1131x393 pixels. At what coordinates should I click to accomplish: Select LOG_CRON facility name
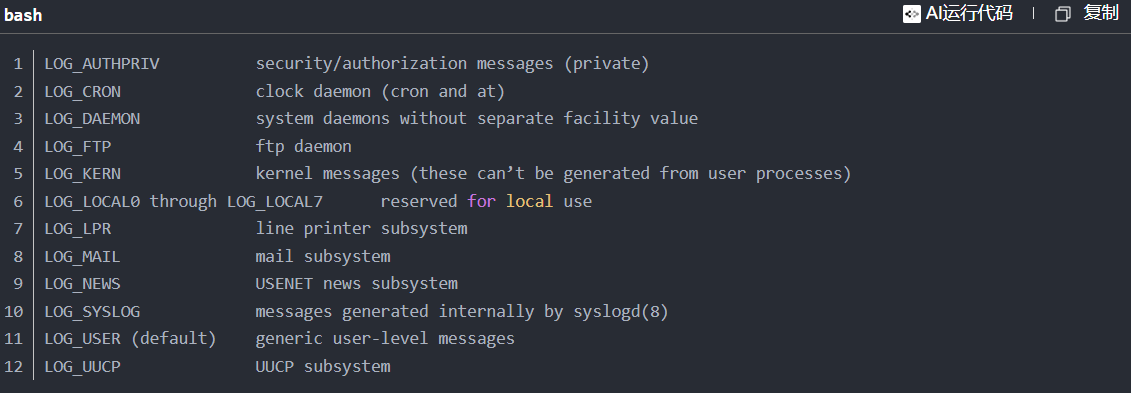[x=83, y=92]
